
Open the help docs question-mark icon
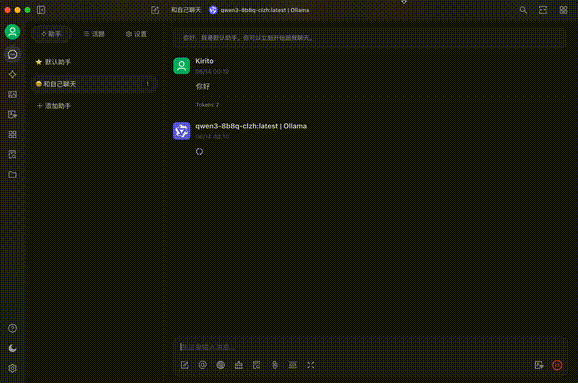click(x=12, y=328)
